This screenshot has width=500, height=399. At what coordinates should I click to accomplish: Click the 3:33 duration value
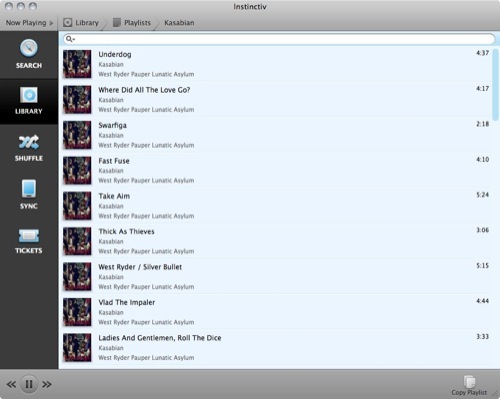pyautogui.click(x=482, y=336)
